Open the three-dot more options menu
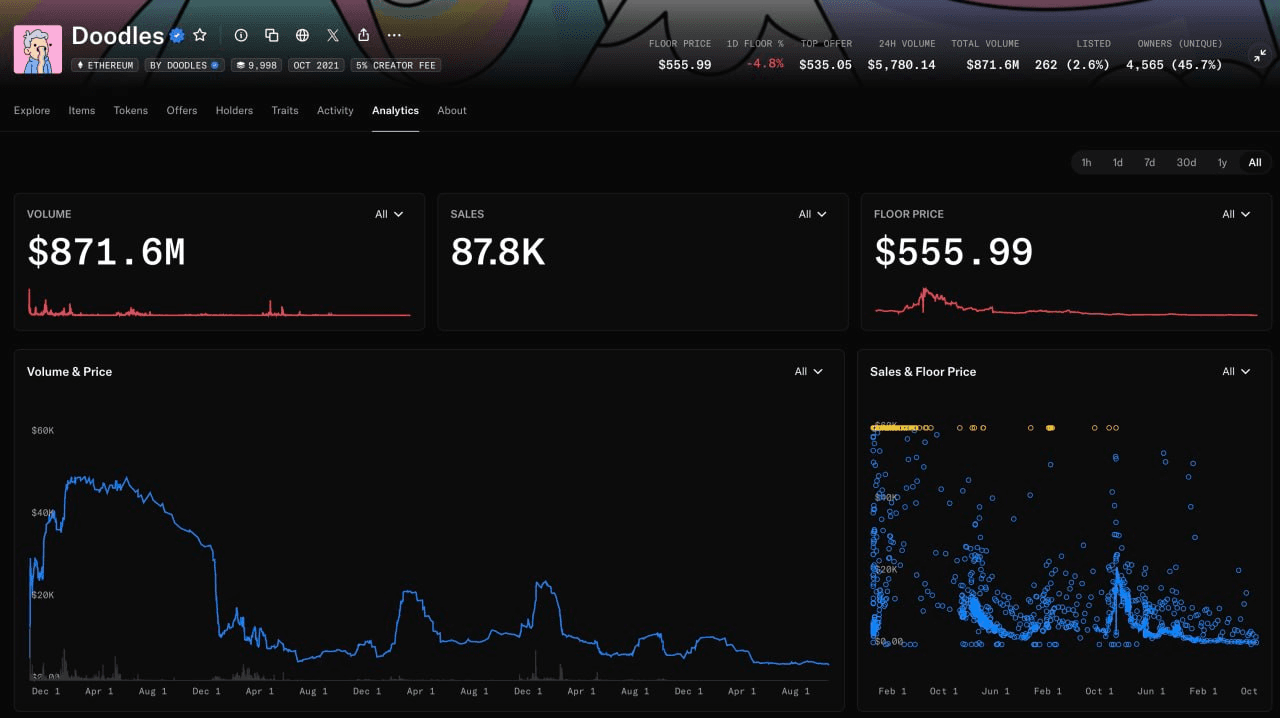This screenshot has width=1280, height=718. 394,35
